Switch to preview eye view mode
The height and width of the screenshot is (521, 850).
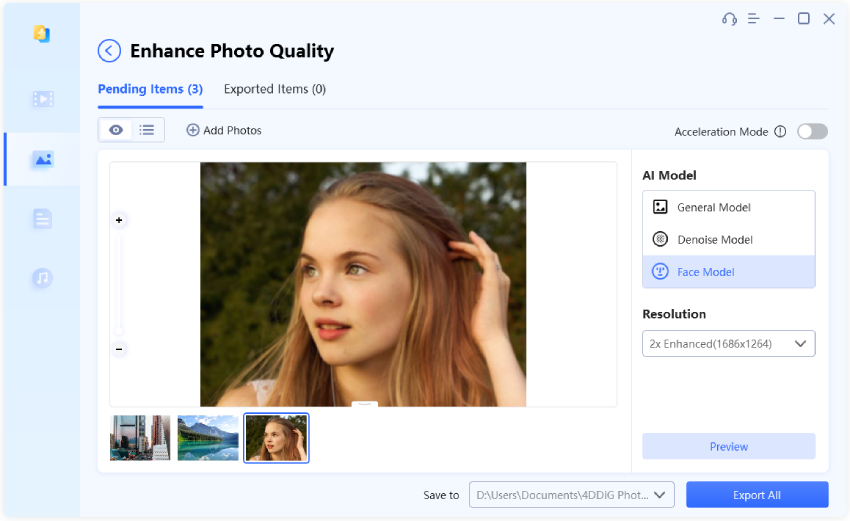116,130
